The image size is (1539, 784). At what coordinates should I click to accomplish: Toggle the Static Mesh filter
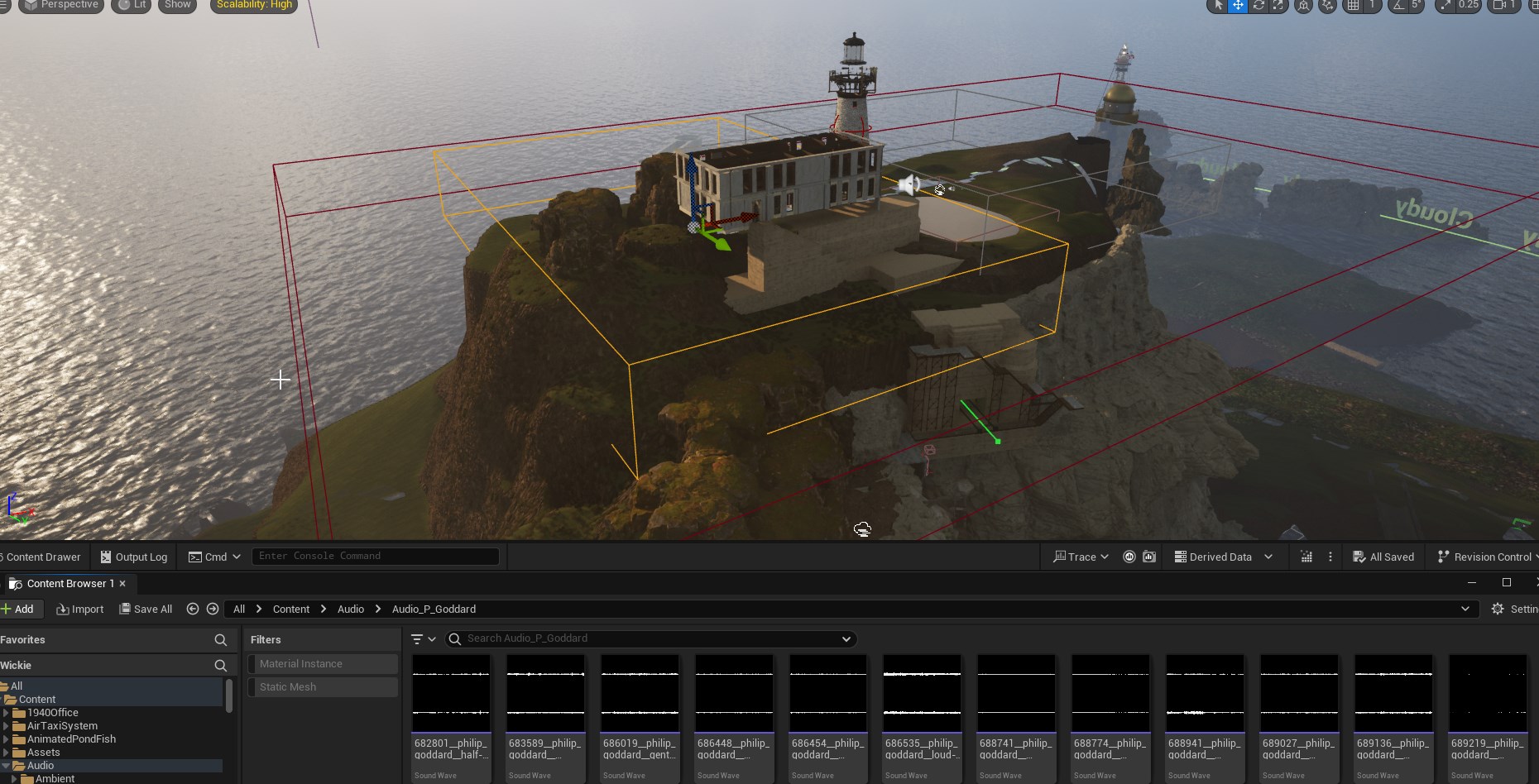tap(323, 686)
